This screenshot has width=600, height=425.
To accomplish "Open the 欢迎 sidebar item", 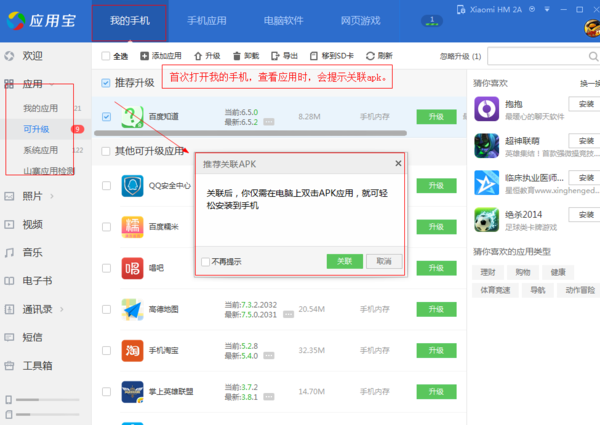I will pos(33,56).
